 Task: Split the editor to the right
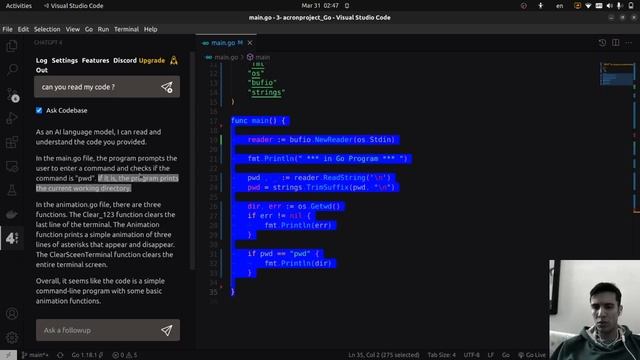616,42
